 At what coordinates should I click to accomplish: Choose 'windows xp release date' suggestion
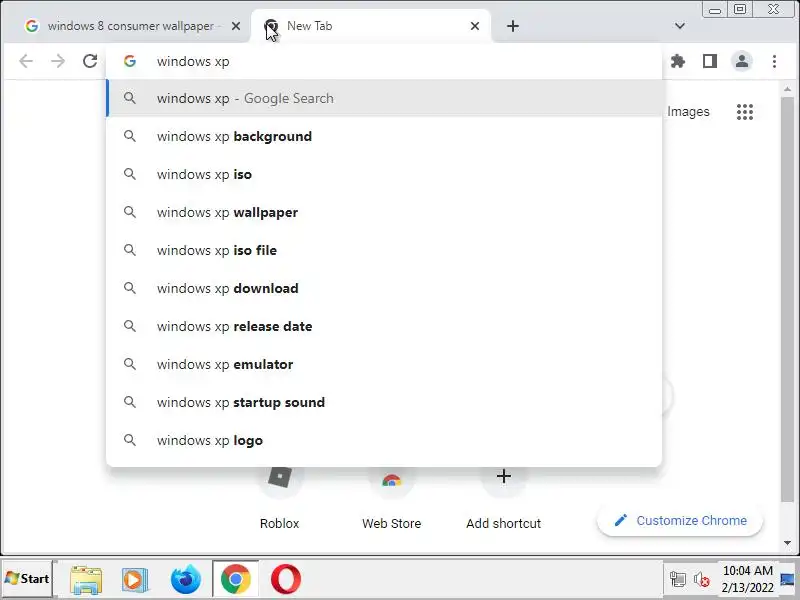[x=384, y=327]
